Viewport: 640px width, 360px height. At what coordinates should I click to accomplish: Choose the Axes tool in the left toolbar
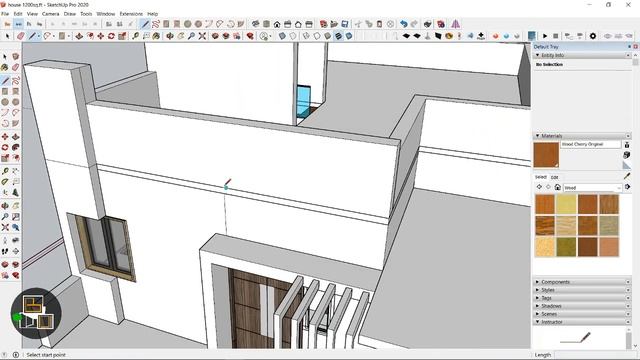5,192
